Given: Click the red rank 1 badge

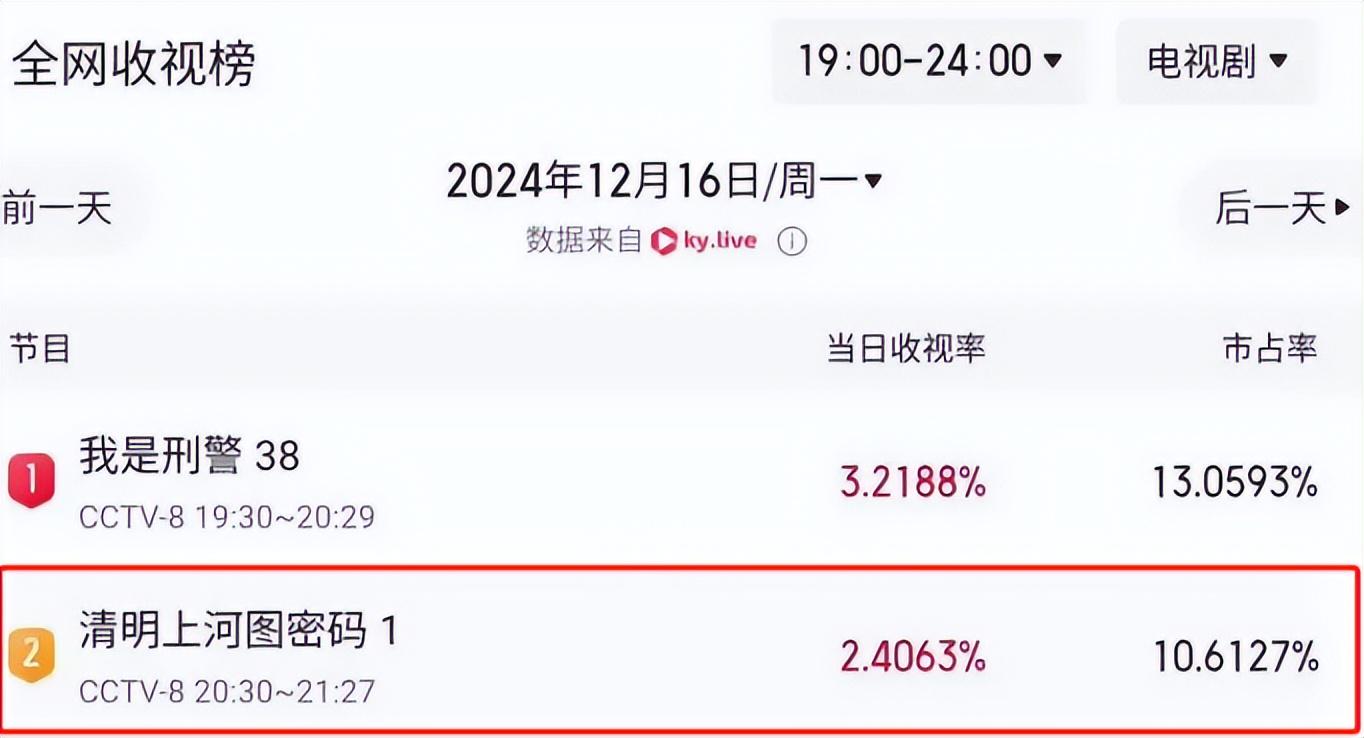Looking at the screenshot, I should (x=31, y=481).
